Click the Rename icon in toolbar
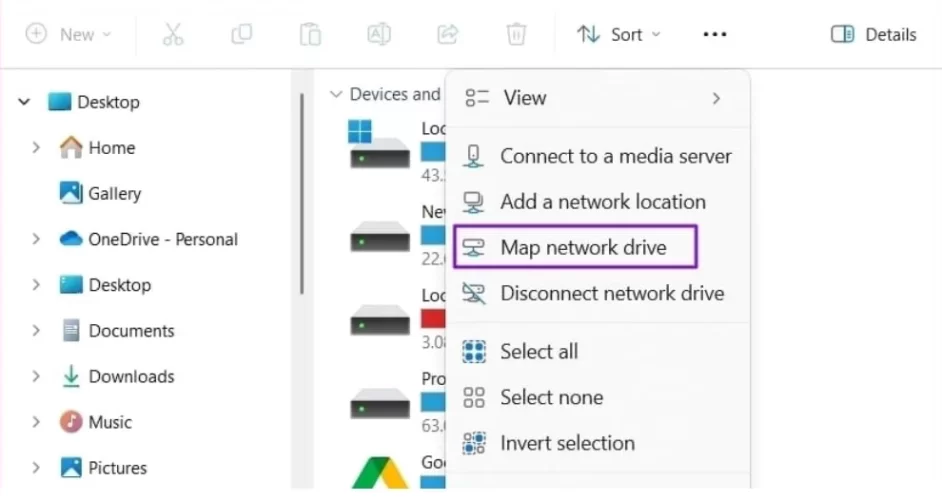This screenshot has width=942, height=500. click(x=379, y=34)
